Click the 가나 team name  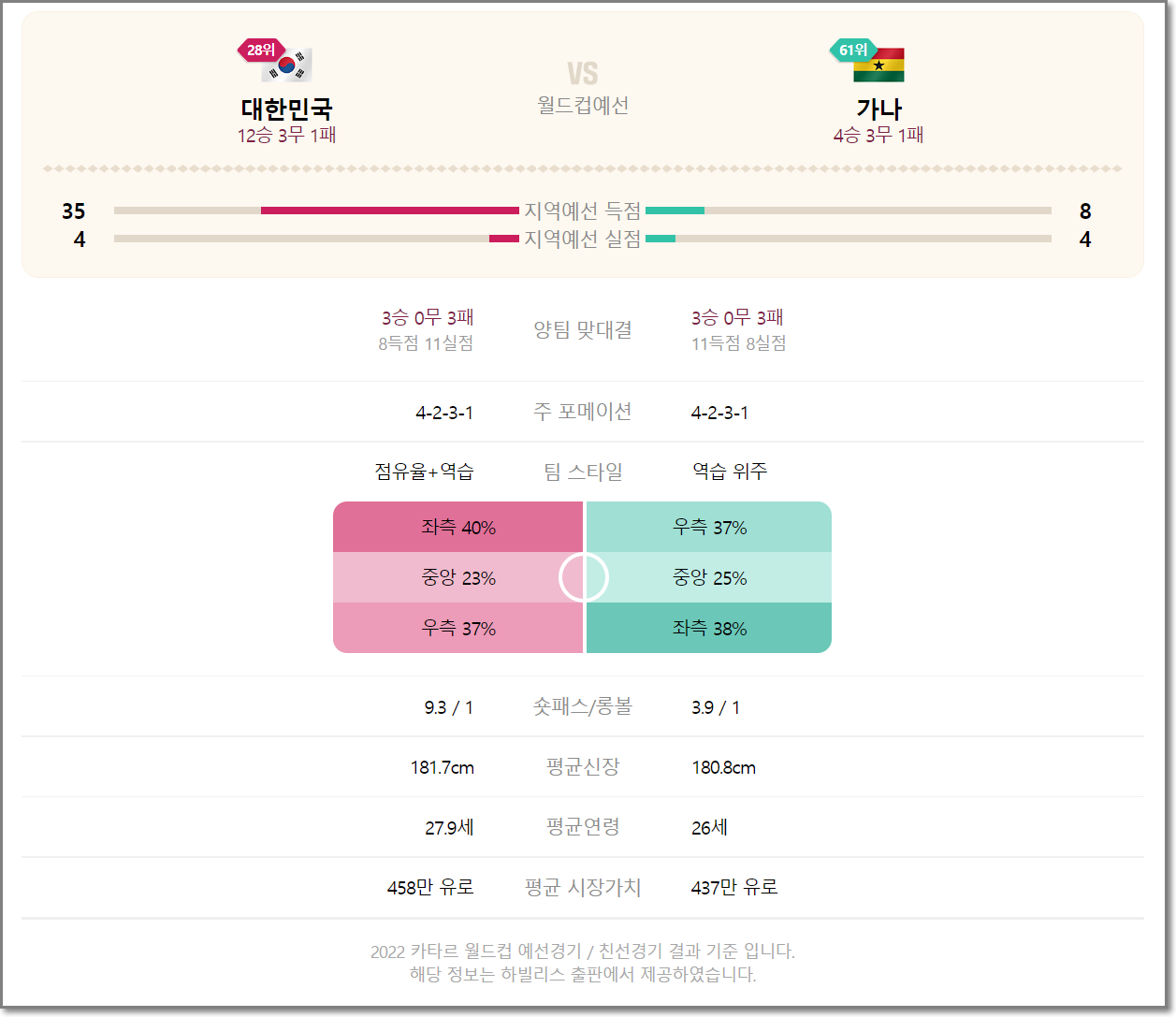pyautogui.click(x=878, y=109)
